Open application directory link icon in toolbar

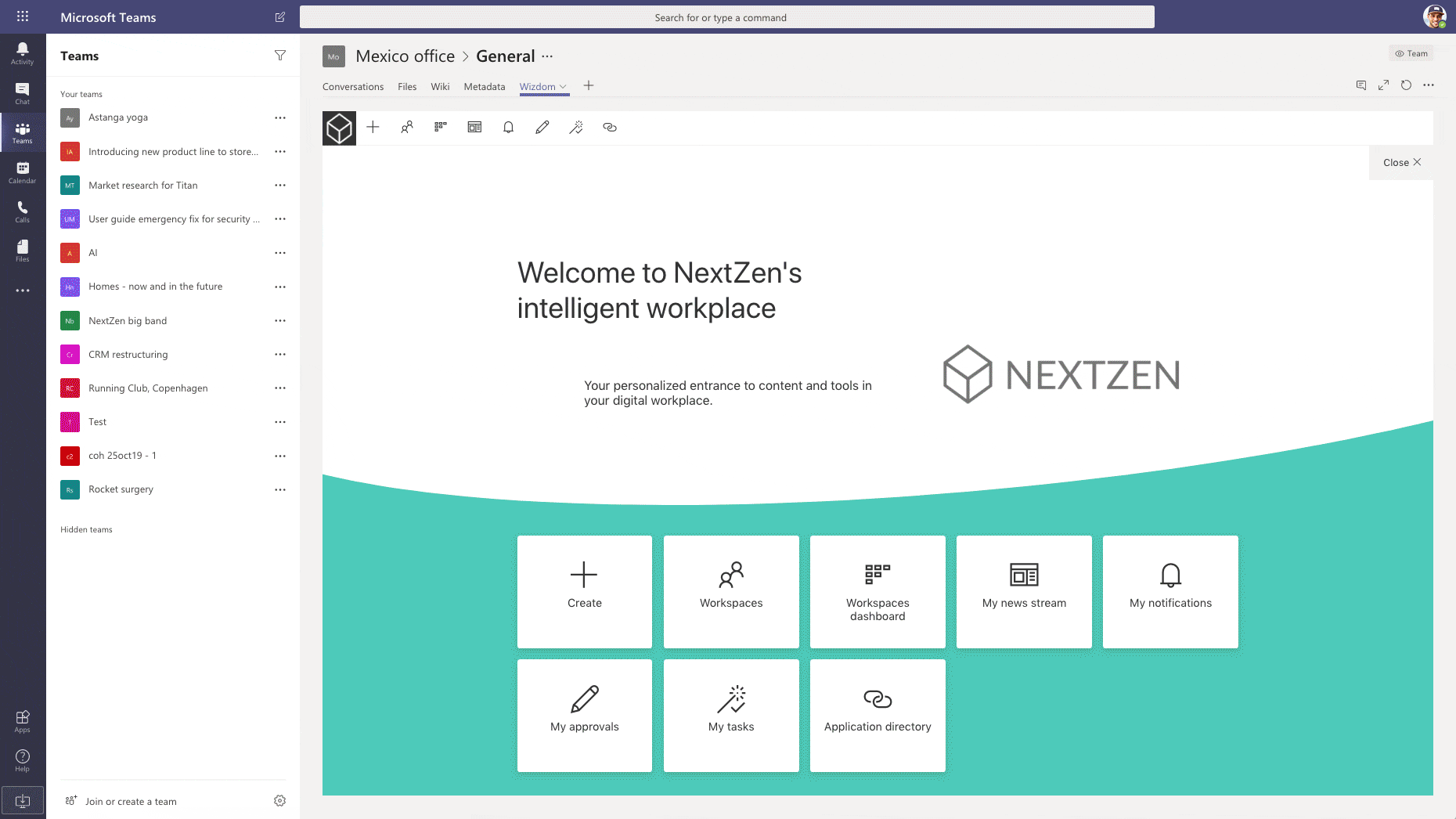pyautogui.click(x=610, y=127)
